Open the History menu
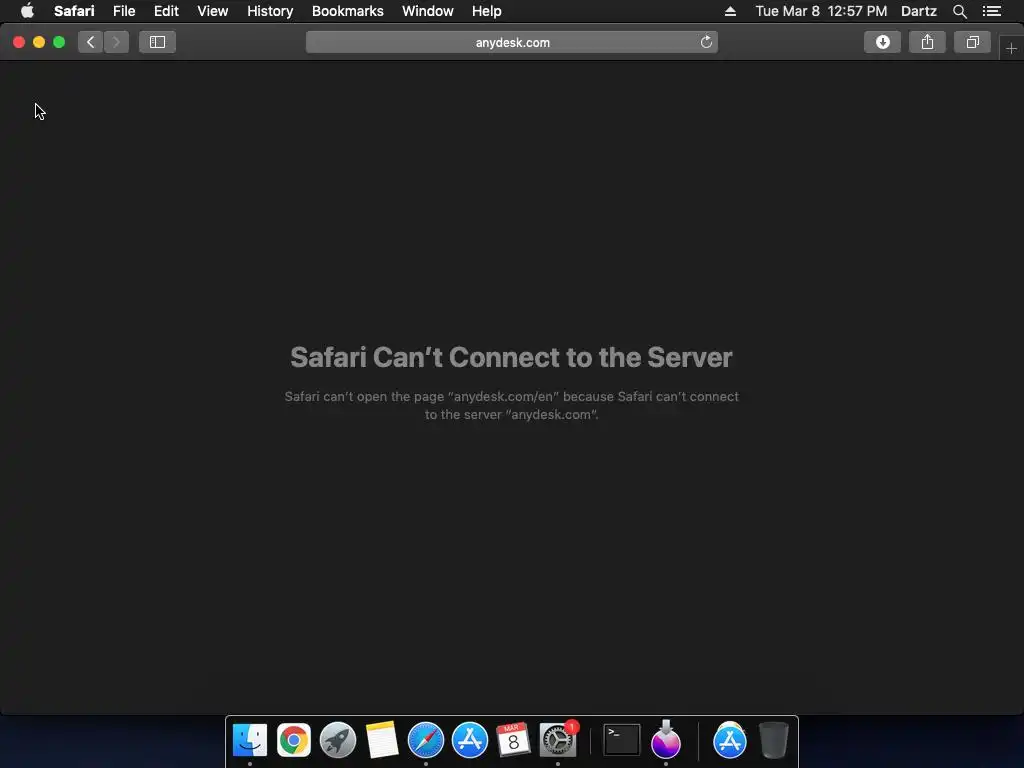This screenshot has width=1024, height=768. (x=270, y=11)
